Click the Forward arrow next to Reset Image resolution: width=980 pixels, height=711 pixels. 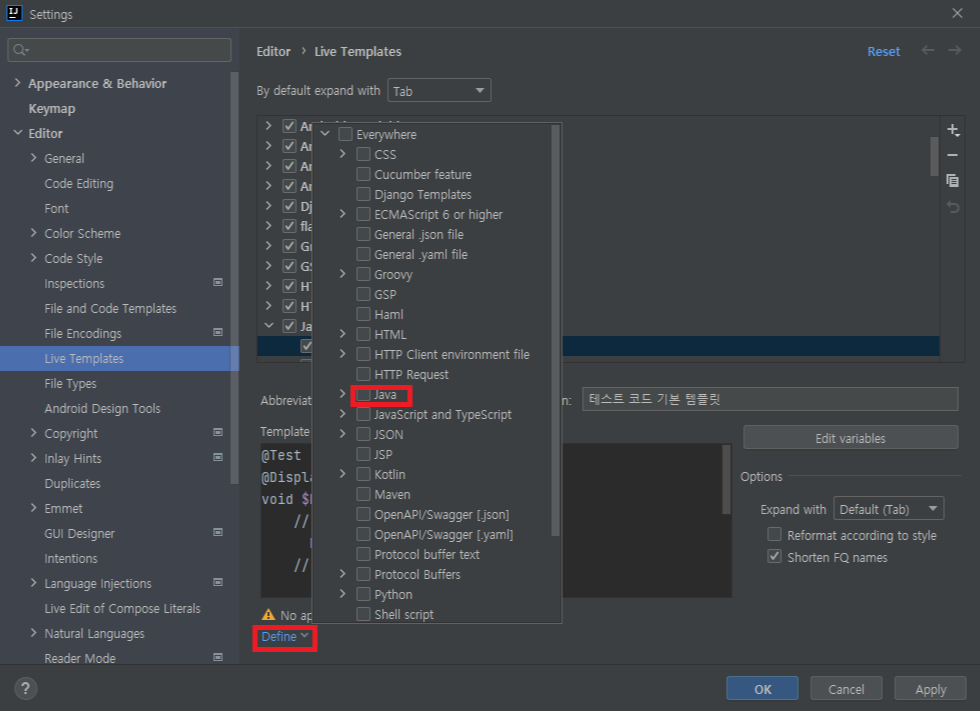[954, 50]
